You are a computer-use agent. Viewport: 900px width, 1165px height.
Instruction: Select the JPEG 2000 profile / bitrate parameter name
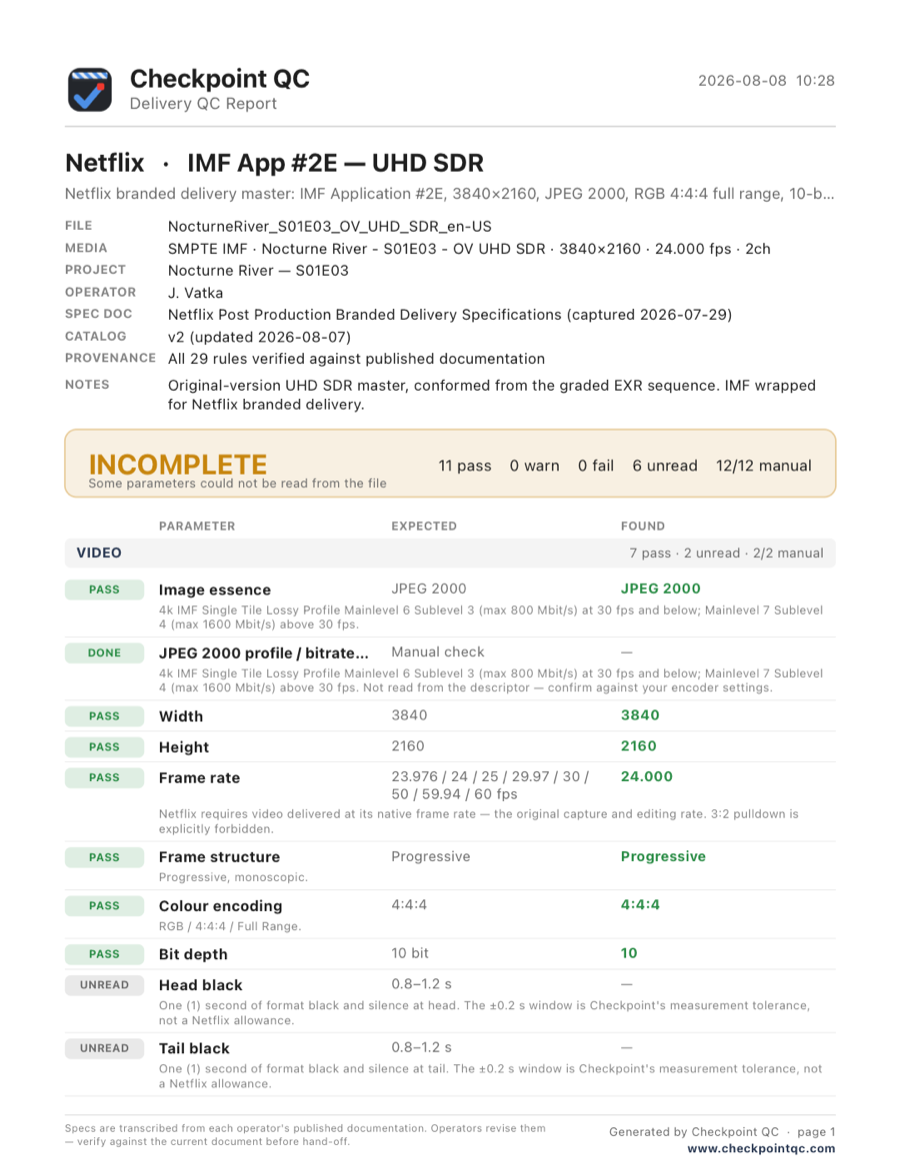(x=264, y=653)
